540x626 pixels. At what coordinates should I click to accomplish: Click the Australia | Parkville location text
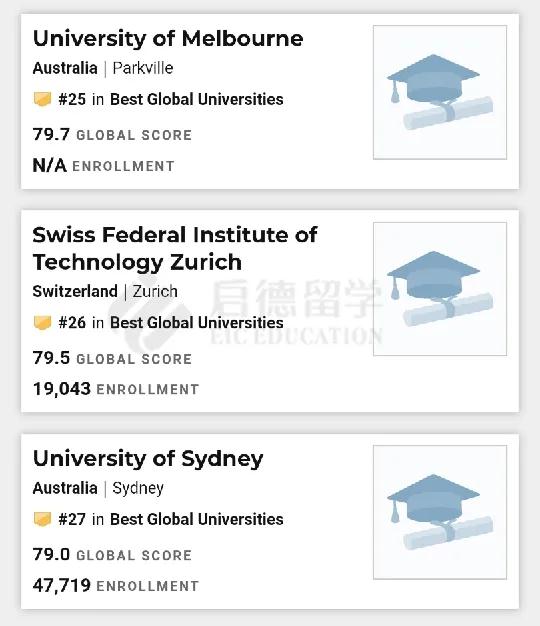tap(103, 68)
